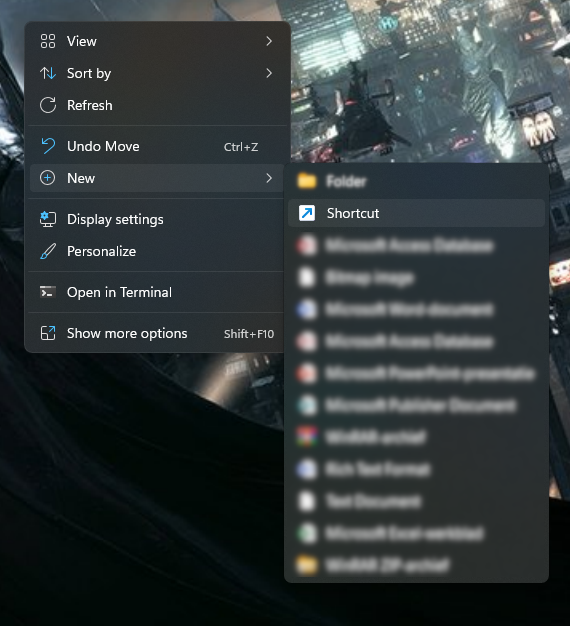Click the Personalize paintbrush icon
The image size is (570, 626).
(x=48, y=252)
